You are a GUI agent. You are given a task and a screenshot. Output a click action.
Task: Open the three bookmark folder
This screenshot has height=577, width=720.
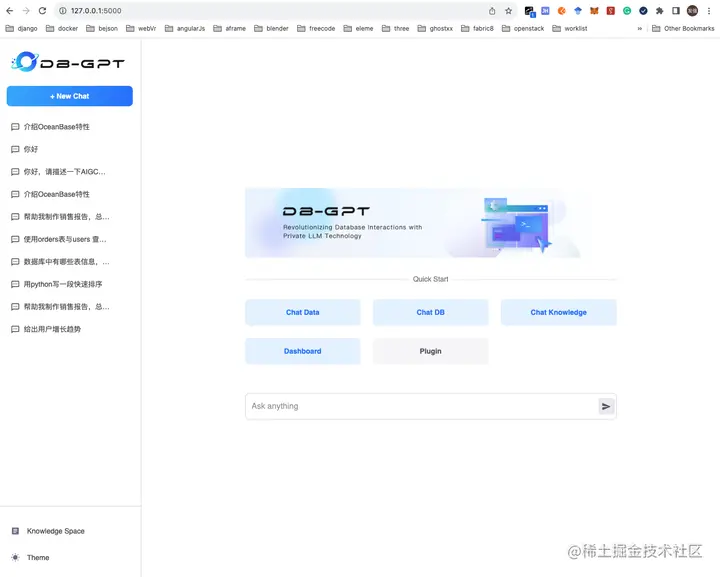tap(395, 28)
